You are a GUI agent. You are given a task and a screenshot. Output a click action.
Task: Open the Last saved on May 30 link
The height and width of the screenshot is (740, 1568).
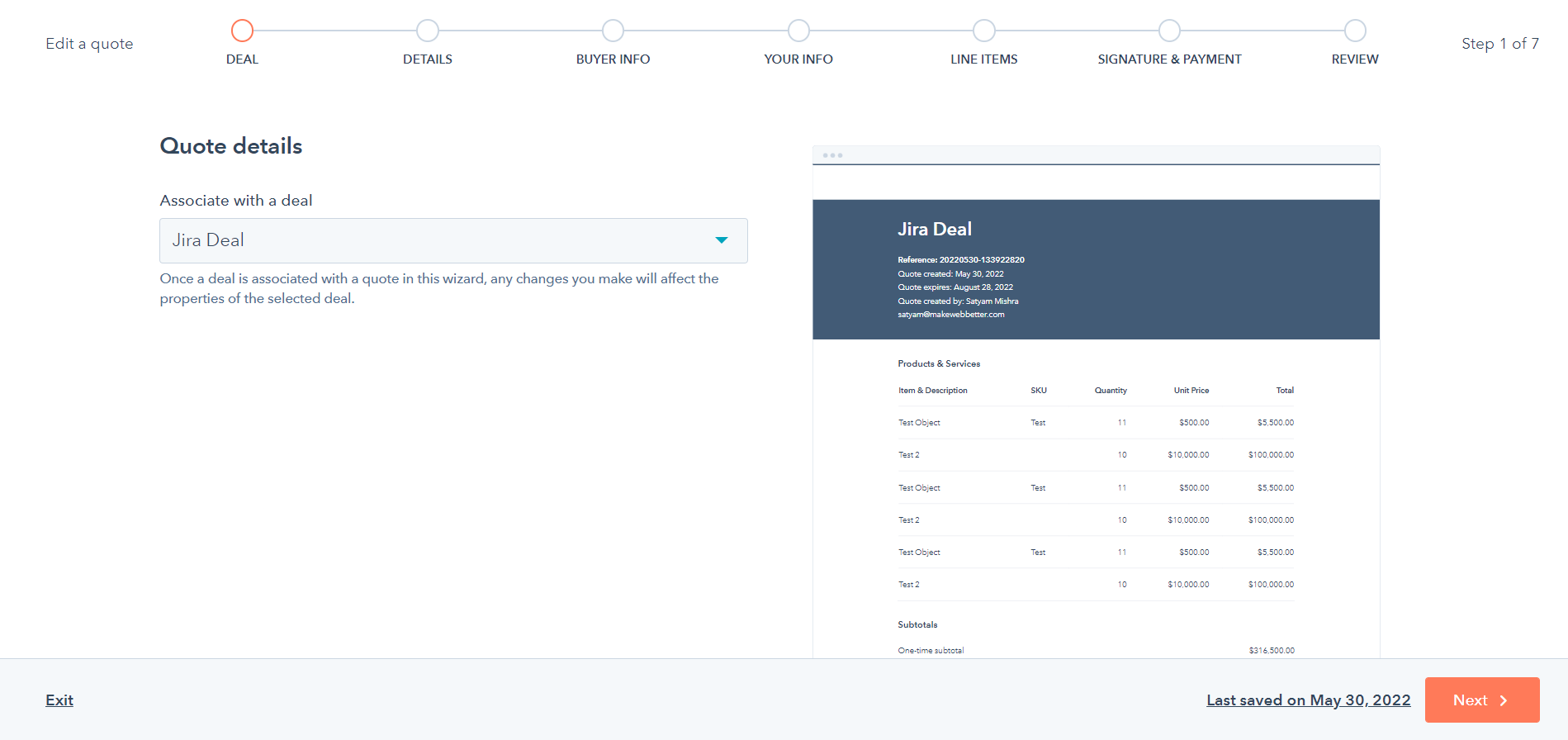point(1308,700)
